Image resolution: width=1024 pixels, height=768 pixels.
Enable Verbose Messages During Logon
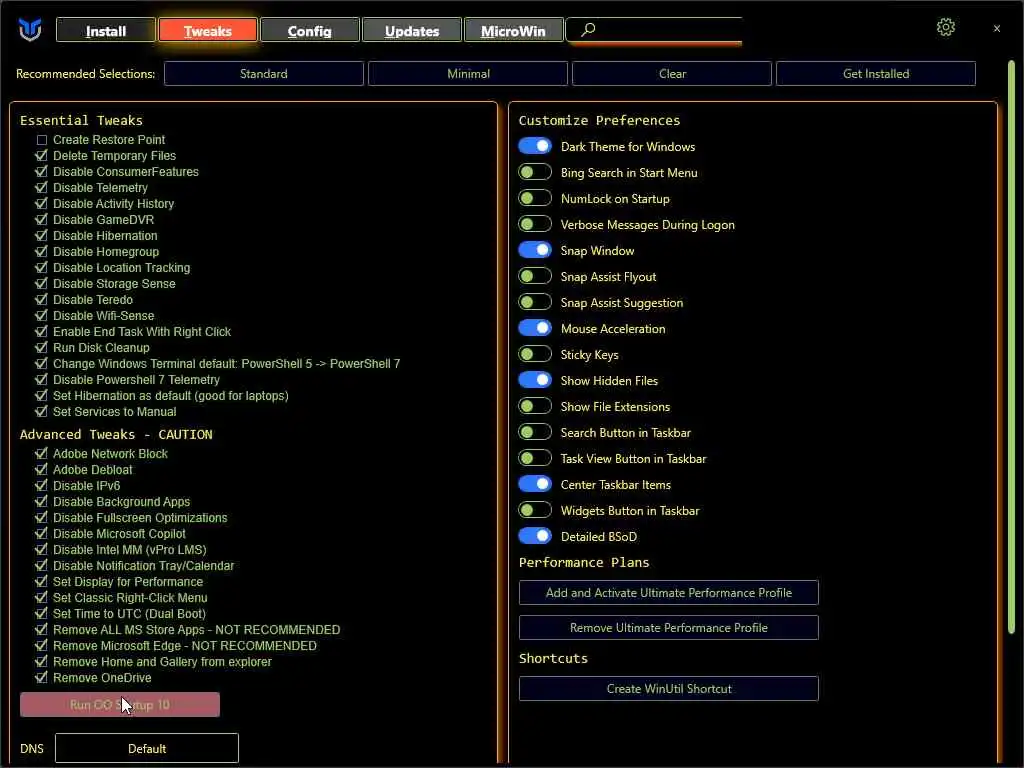tap(535, 224)
